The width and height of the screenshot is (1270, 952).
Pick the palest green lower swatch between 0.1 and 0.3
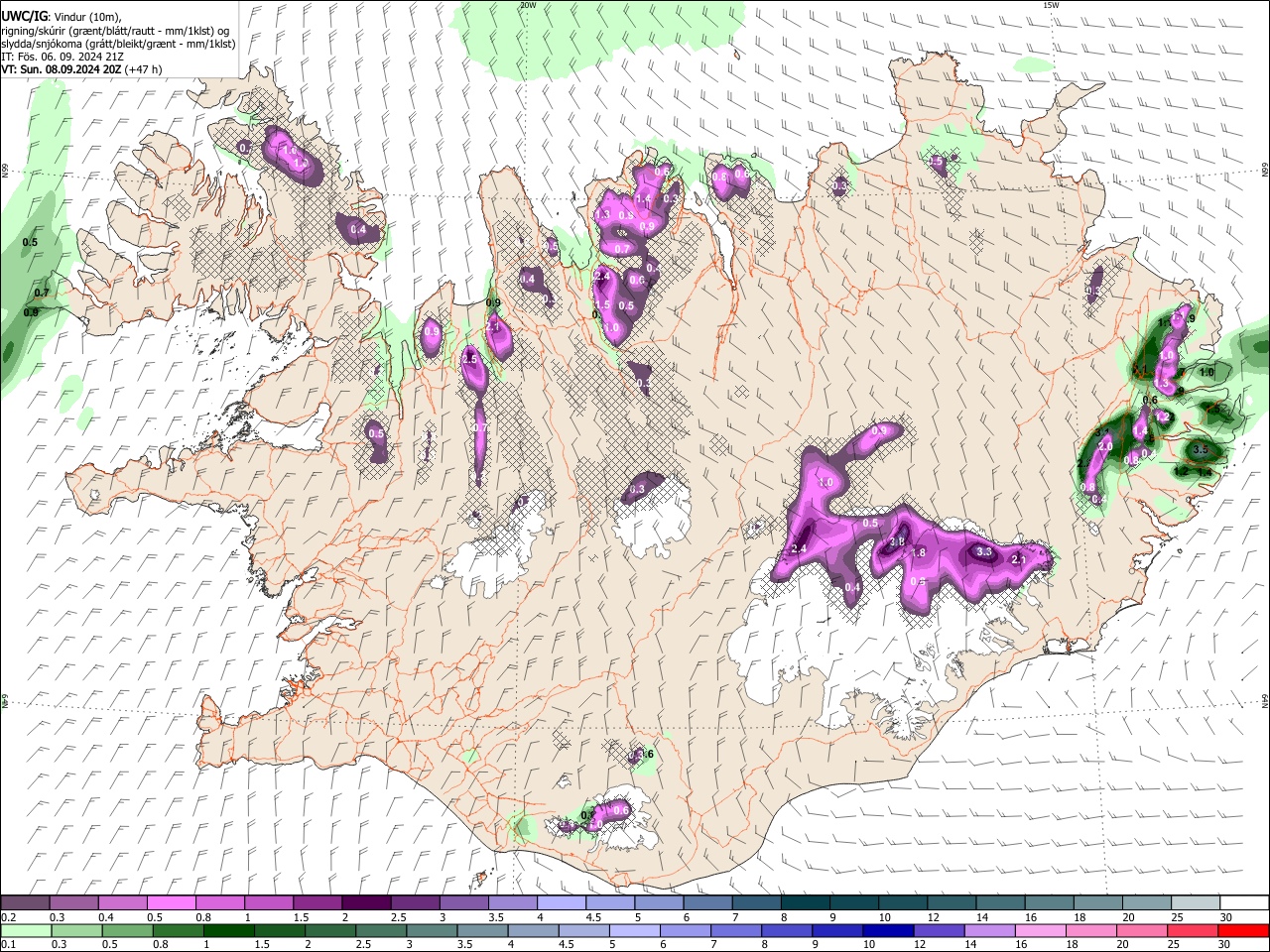point(25,930)
